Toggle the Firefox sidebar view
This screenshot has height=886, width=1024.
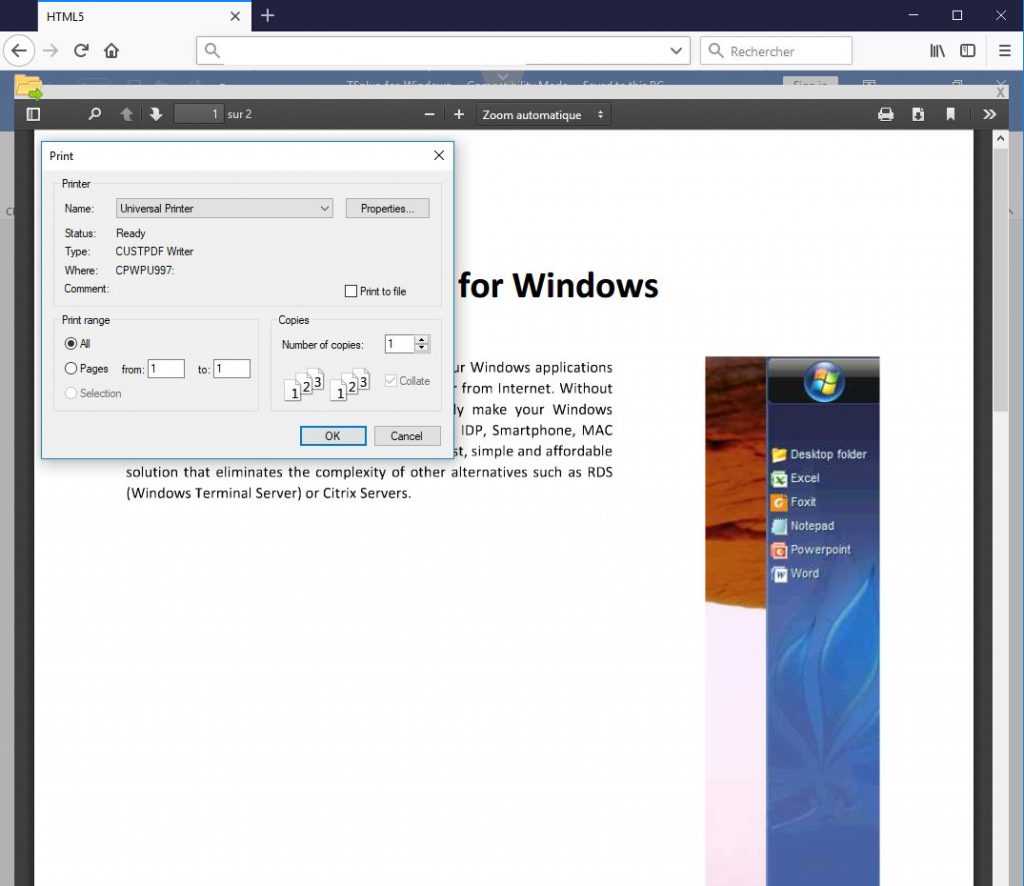tap(968, 50)
